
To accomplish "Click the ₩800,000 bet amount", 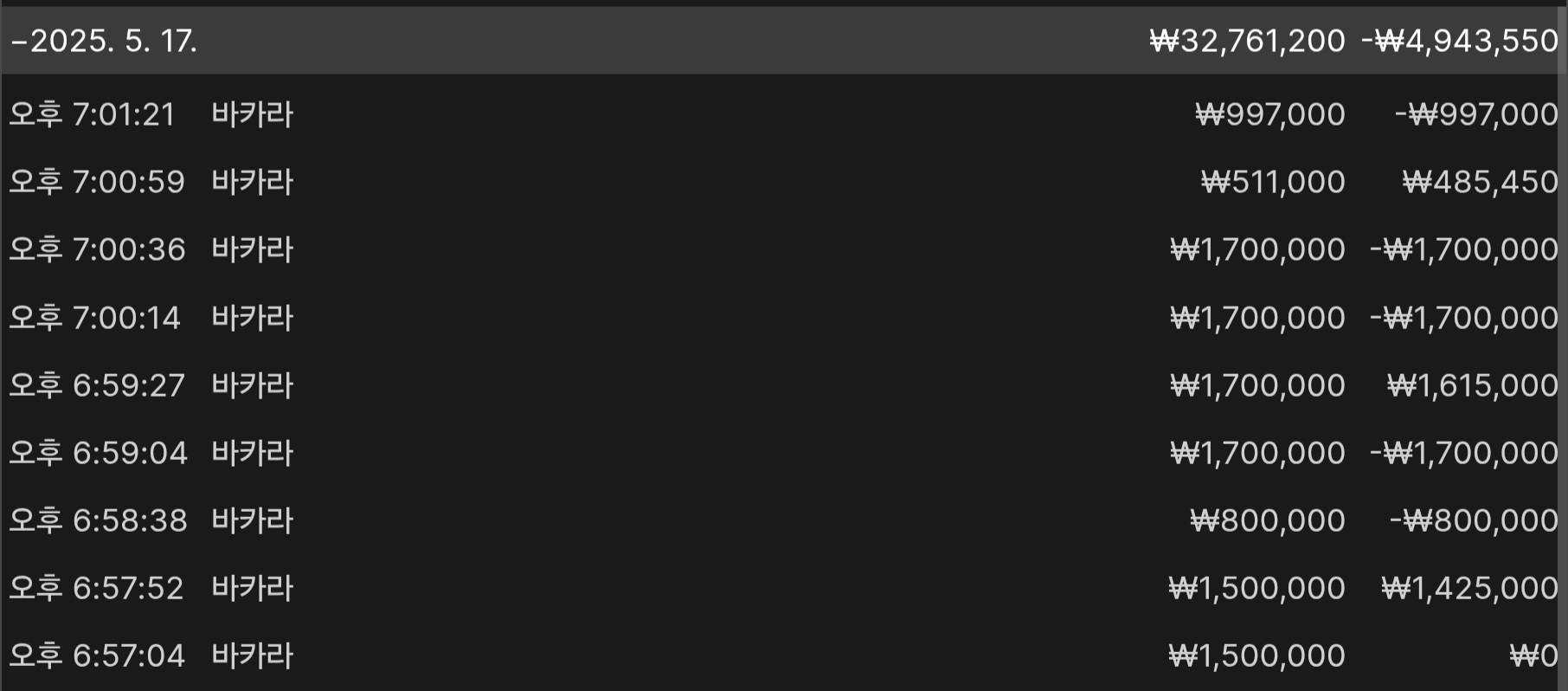I will pos(1268,520).
